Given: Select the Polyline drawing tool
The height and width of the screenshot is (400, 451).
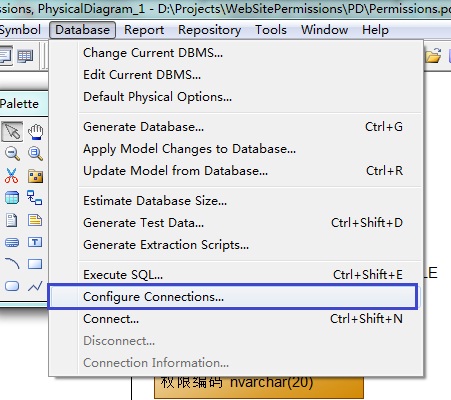Looking at the screenshot, I should pyautogui.click(x=35, y=286).
